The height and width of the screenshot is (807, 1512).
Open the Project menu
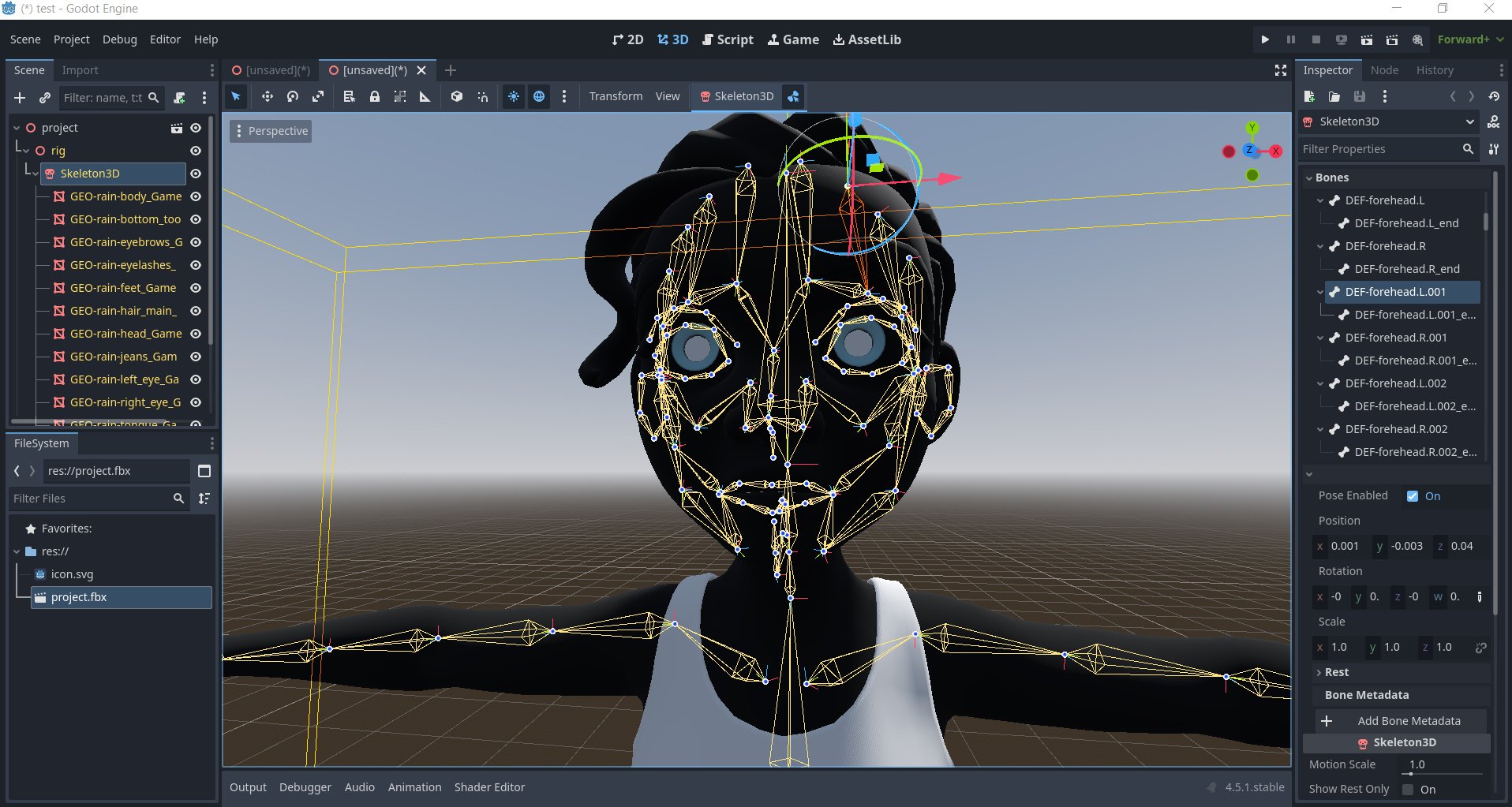71,39
